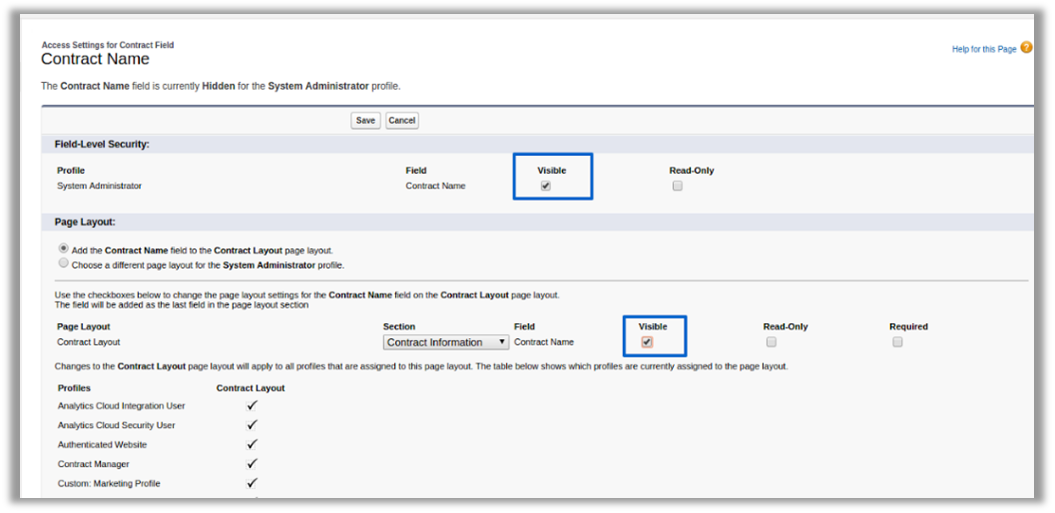1055x513 pixels.
Task: Click checkmark for Analytics Cloud Security User
Action: pos(252,425)
